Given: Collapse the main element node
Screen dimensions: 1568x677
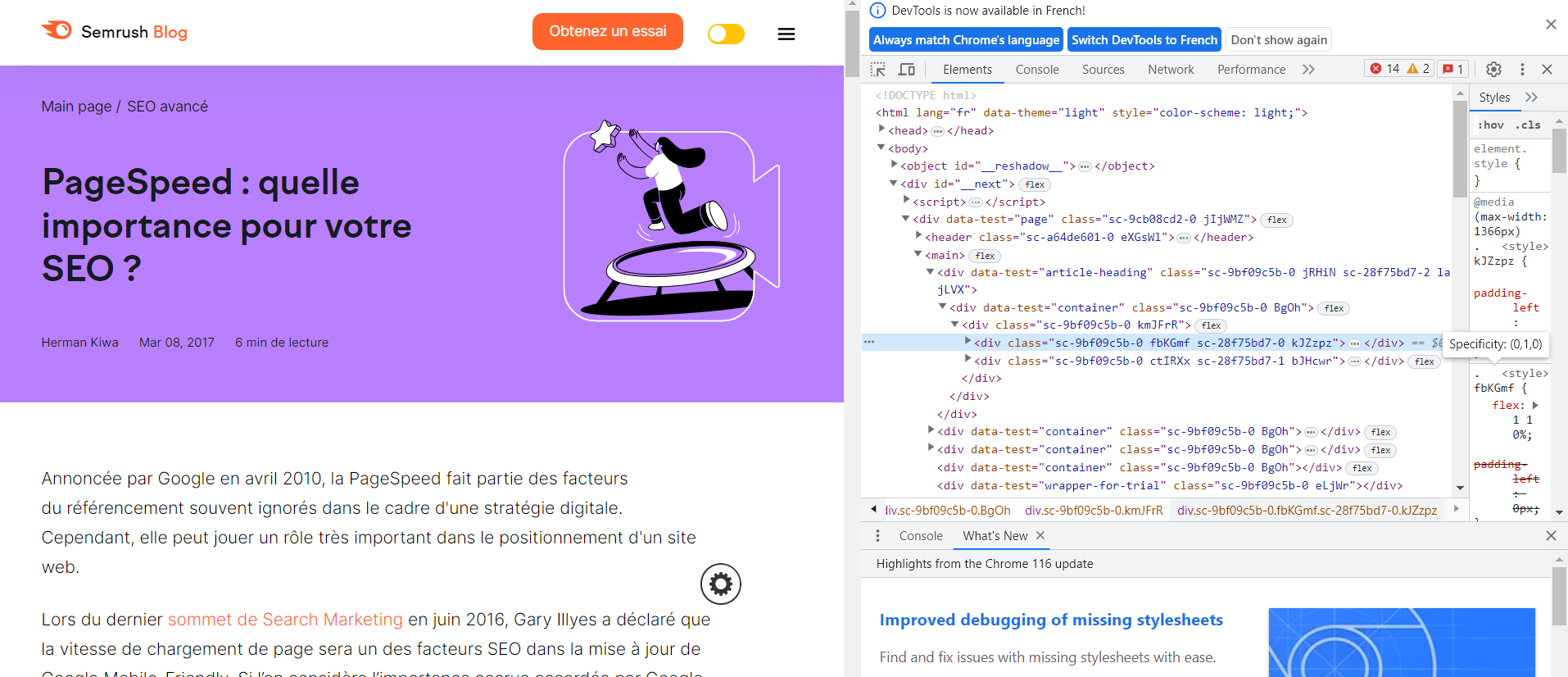Looking at the screenshot, I should point(918,254).
